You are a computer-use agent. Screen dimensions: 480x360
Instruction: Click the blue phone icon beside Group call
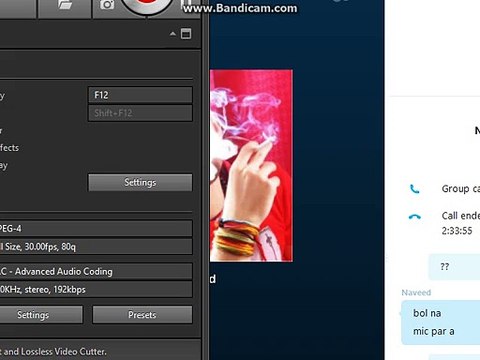414,189
